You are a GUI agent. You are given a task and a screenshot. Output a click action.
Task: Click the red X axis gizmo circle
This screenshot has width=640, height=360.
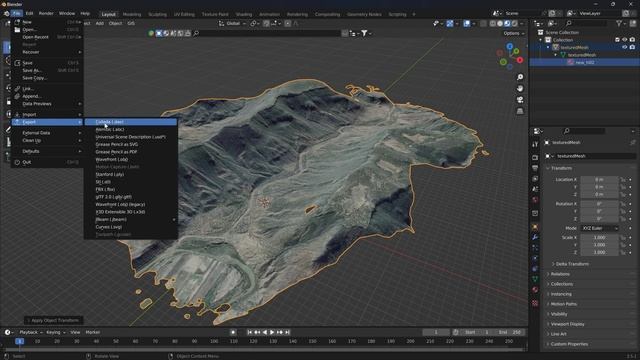(x=520, y=60)
